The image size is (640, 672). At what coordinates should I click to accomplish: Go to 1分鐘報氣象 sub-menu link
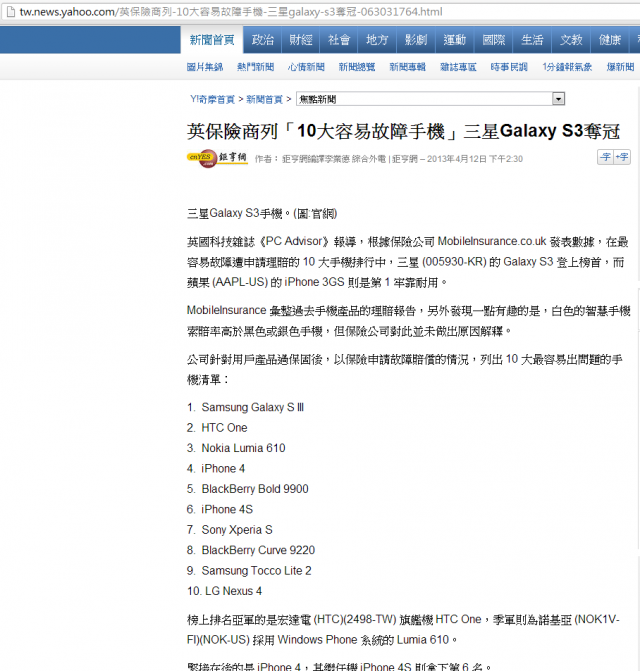(567, 67)
